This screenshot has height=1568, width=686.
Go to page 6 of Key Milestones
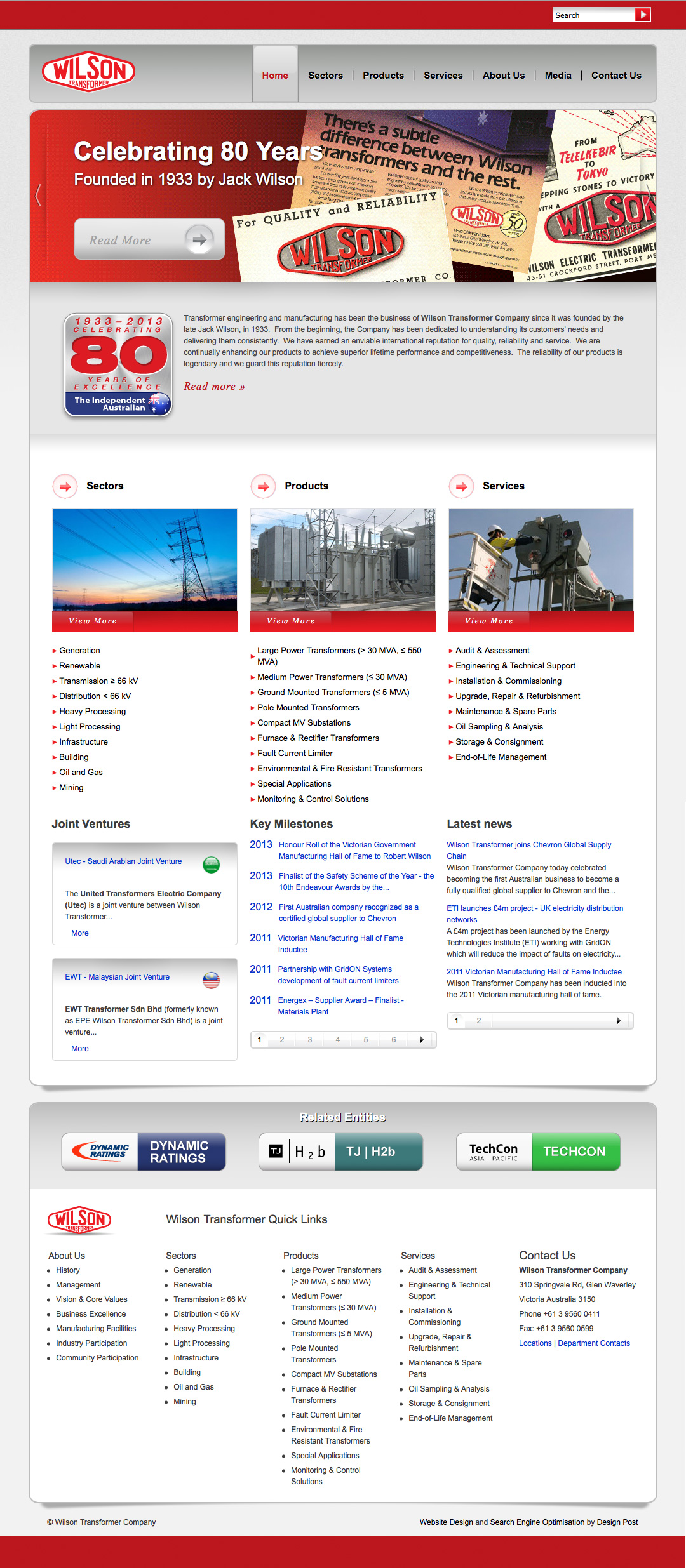(x=394, y=1040)
